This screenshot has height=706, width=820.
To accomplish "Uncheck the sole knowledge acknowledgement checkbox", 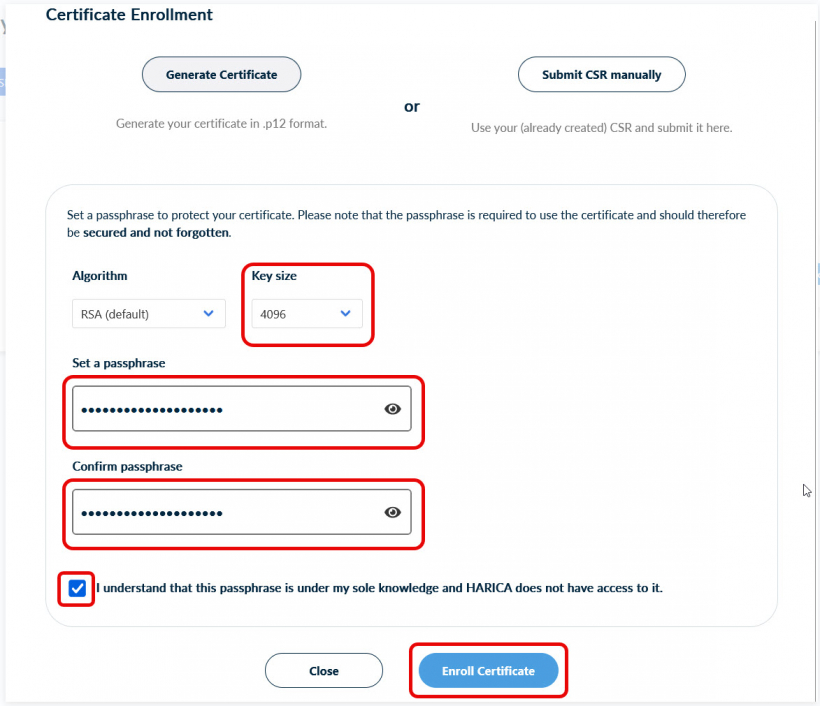I will [77, 588].
